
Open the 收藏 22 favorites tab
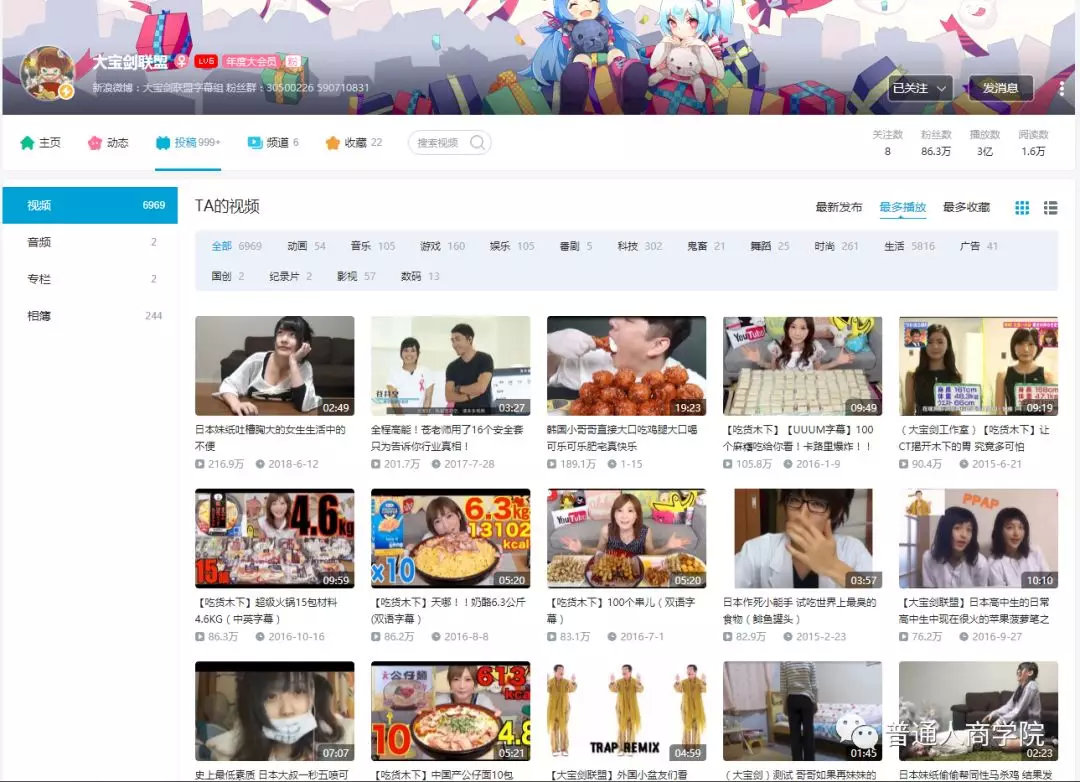coord(353,143)
